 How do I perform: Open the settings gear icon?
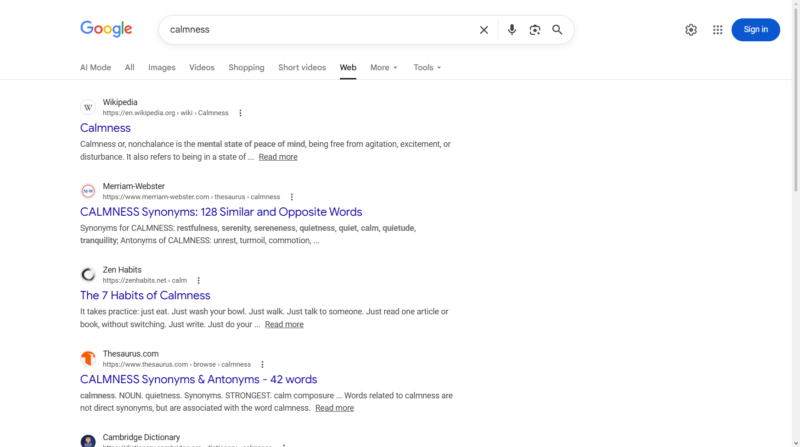(691, 30)
